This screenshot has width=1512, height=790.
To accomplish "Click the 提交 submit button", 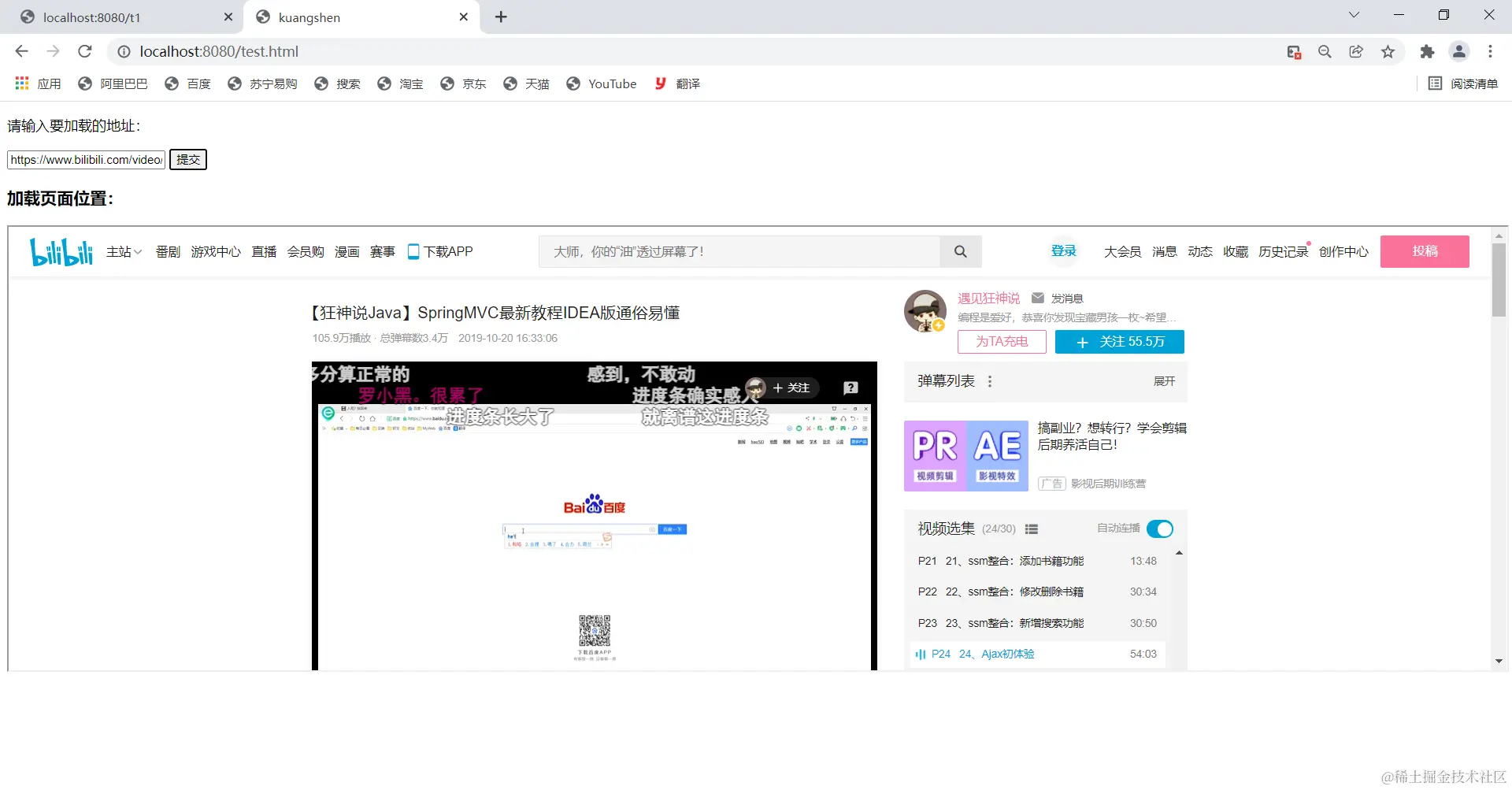I will tap(188, 160).
